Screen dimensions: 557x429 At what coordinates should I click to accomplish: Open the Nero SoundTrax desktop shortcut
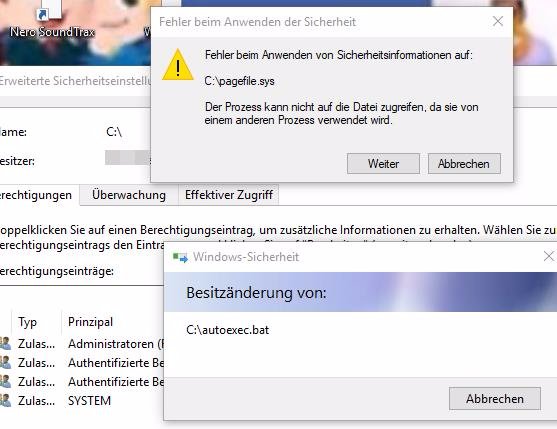(x=50, y=20)
